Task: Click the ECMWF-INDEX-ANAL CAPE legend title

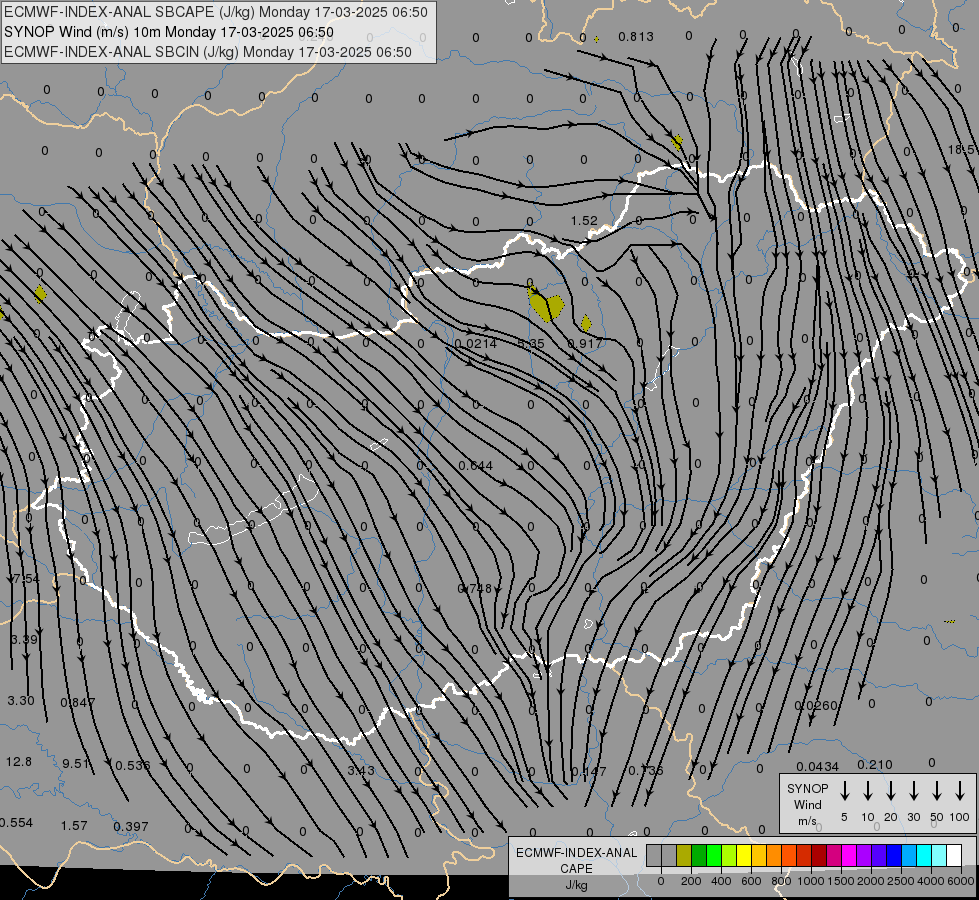Action: pos(576,869)
